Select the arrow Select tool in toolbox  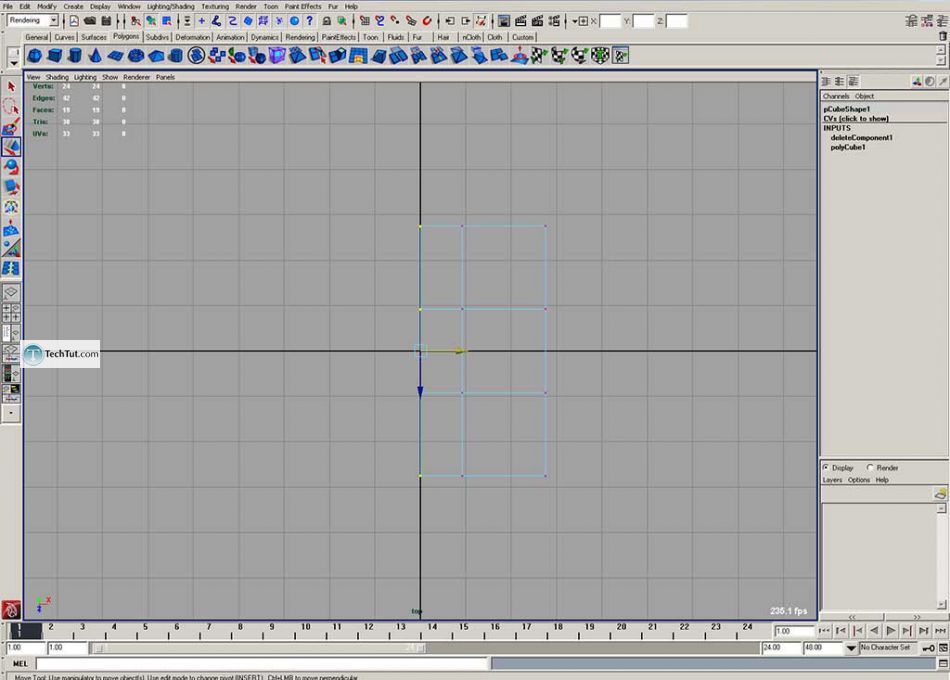pos(11,87)
